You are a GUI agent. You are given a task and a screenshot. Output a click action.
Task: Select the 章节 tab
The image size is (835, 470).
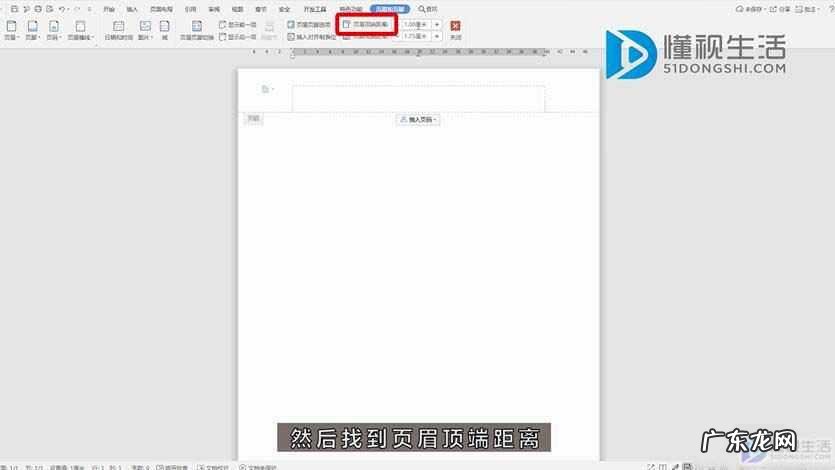click(x=260, y=10)
